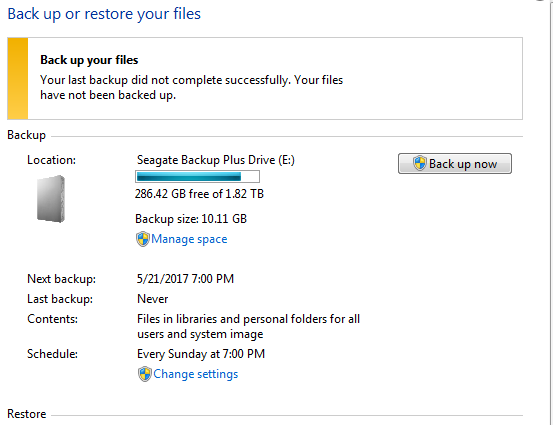Screen dimensions: 553x425
Task: Click the drive space usage bar
Action: click(x=198, y=176)
